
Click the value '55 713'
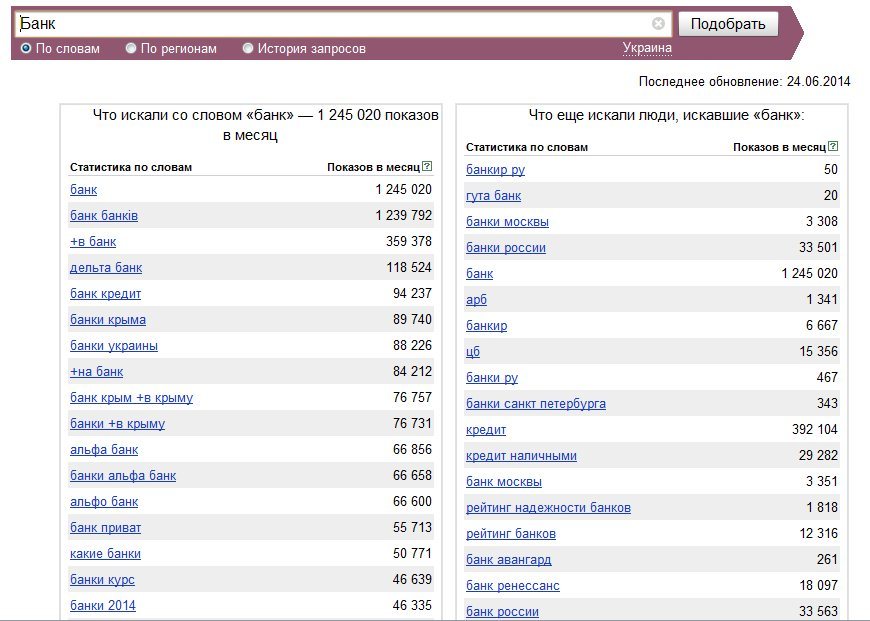pos(412,528)
